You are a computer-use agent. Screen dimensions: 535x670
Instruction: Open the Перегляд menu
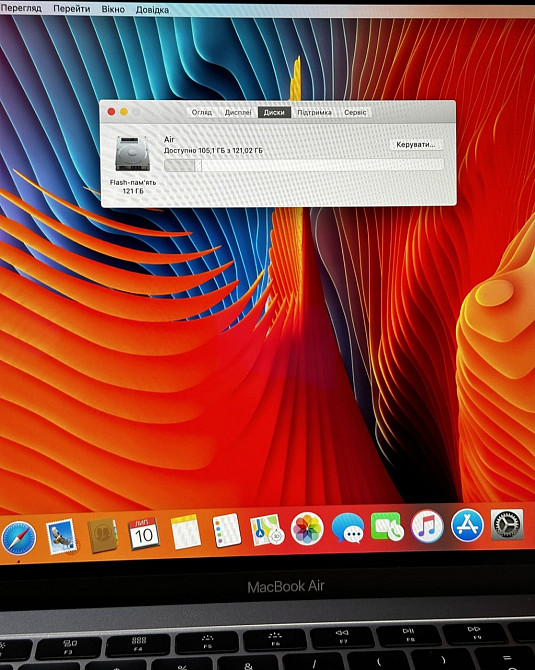[21, 8]
